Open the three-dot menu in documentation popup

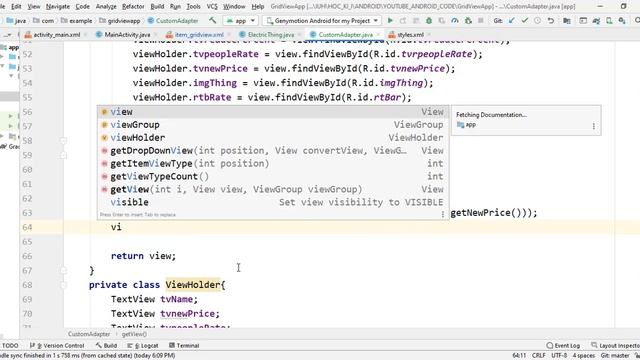[593, 126]
